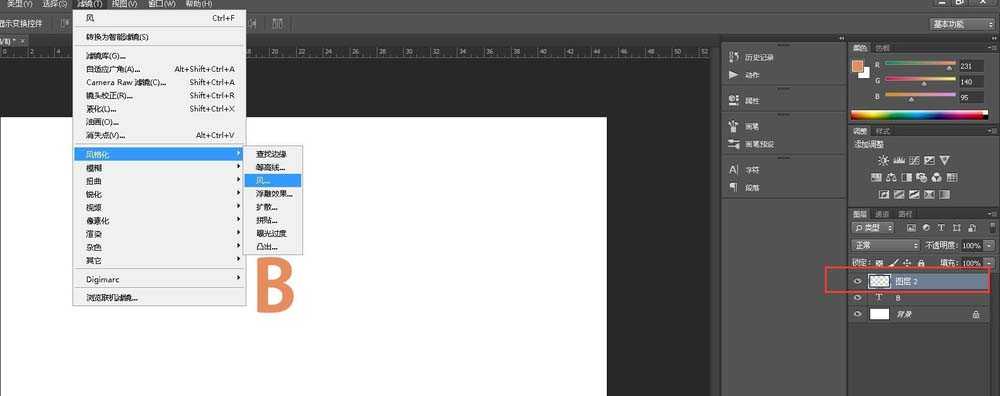Open the Character (字符) panel icon
Image resolution: width=1000 pixels, height=396 pixels.
click(x=733, y=170)
